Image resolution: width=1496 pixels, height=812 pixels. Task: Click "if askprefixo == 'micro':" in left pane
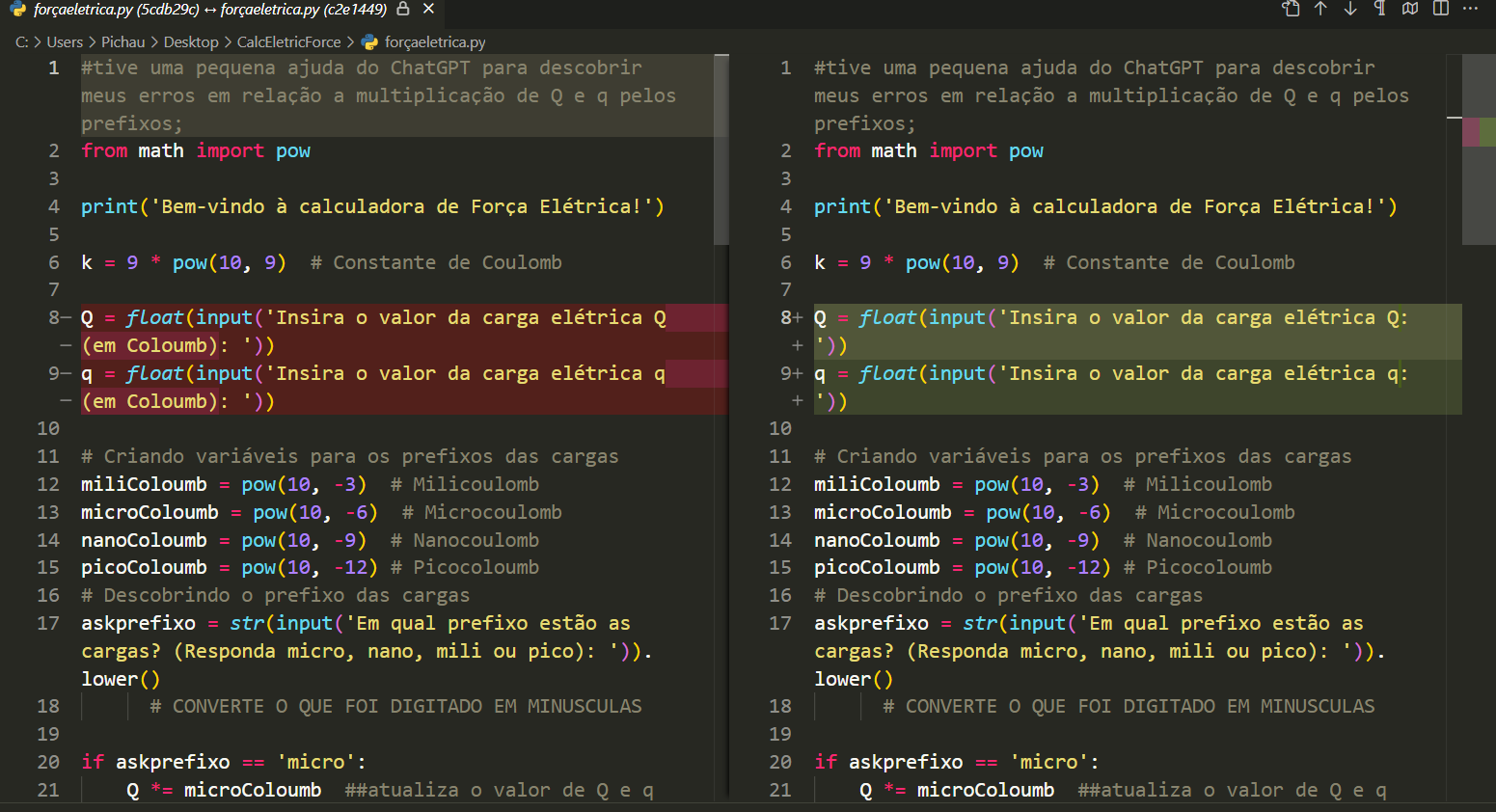point(224,762)
